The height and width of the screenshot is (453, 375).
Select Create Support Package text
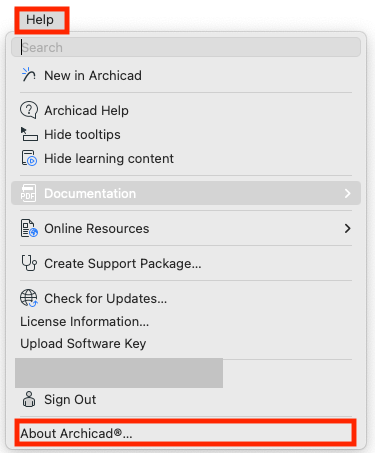click(x=123, y=264)
